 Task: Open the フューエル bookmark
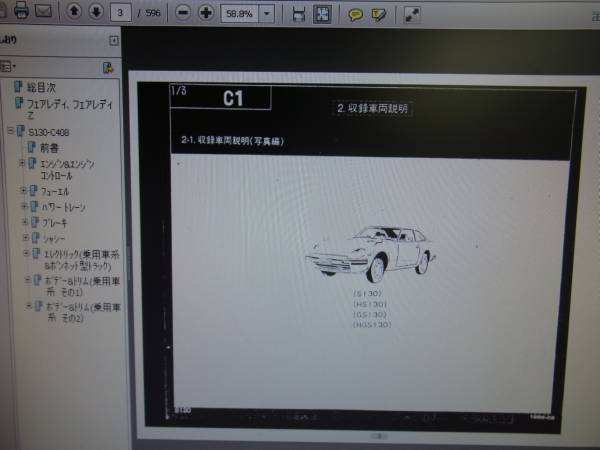pyautogui.click(x=55, y=191)
